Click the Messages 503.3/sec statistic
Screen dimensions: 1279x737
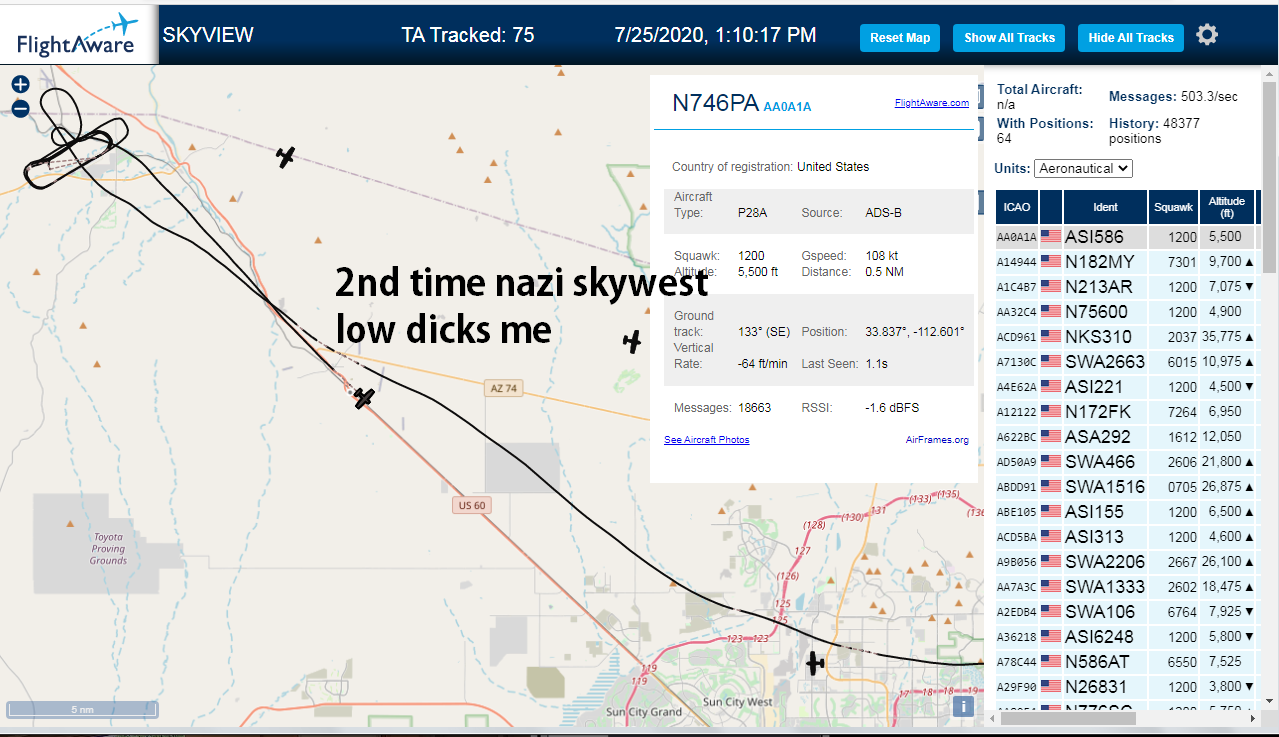click(1173, 97)
